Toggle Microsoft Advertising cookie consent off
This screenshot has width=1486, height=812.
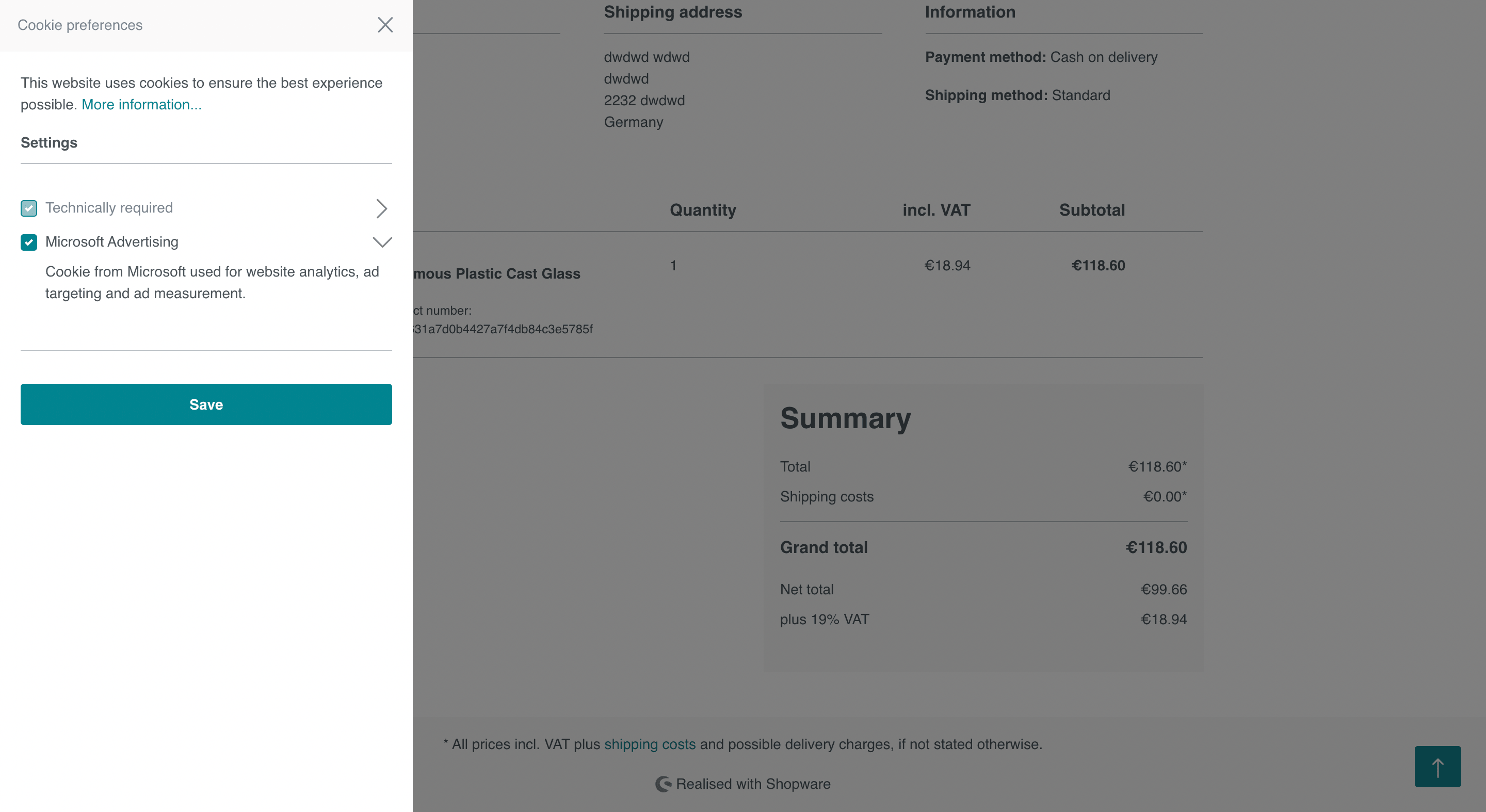point(29,242)
